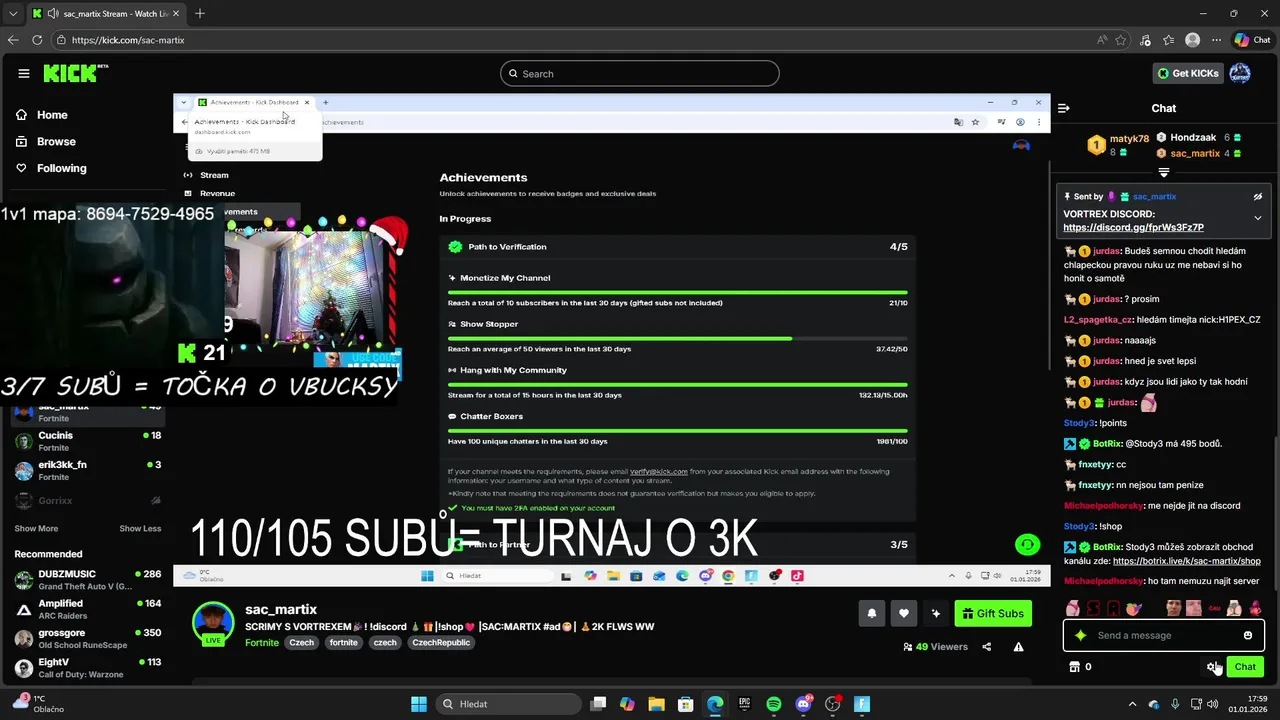Select the CzechRepublic tag
This screenshot has height=720, width=1280.
click(x=441, y=643)
